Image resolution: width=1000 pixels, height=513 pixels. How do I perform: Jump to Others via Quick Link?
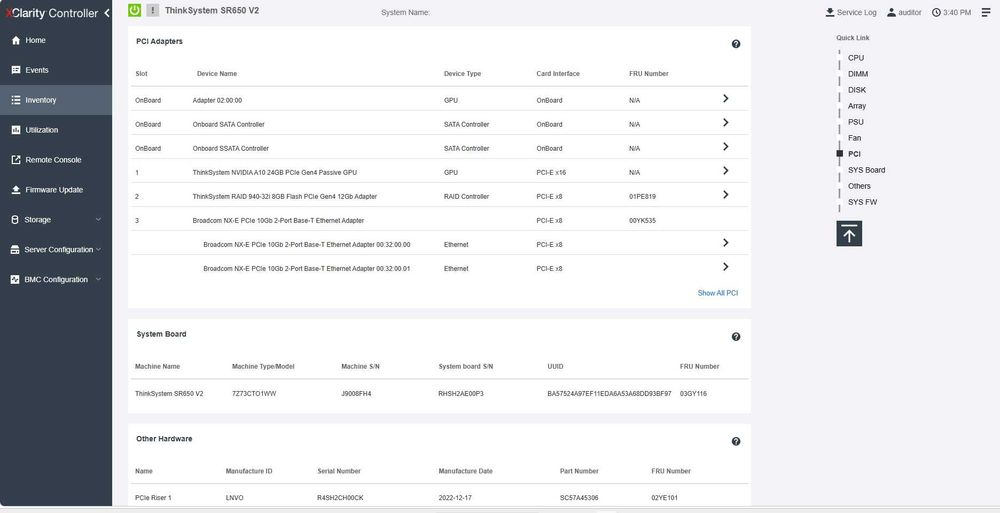pyautogui.click(x=859, y=186)
